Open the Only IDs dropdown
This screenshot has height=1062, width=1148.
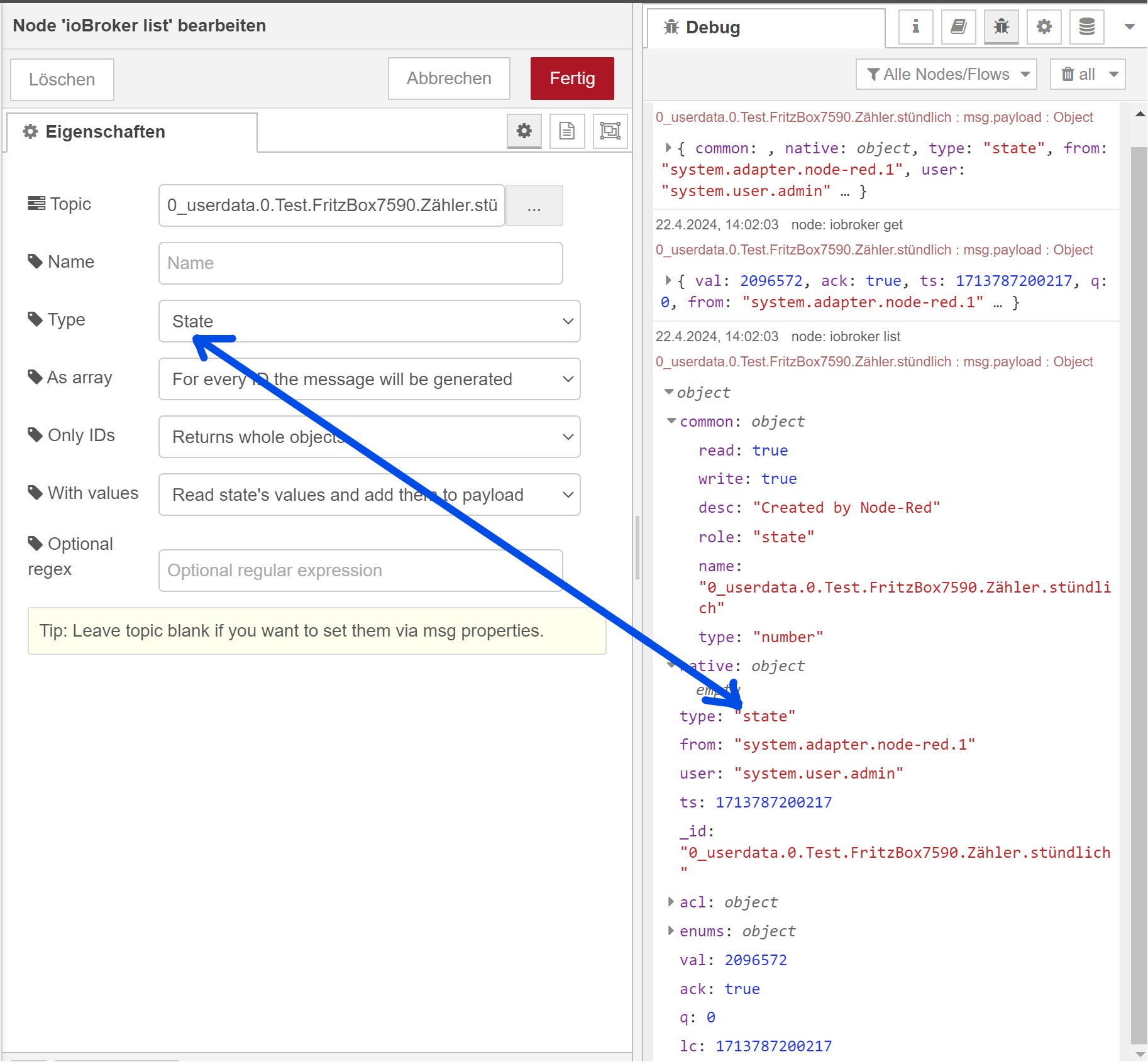370,437
